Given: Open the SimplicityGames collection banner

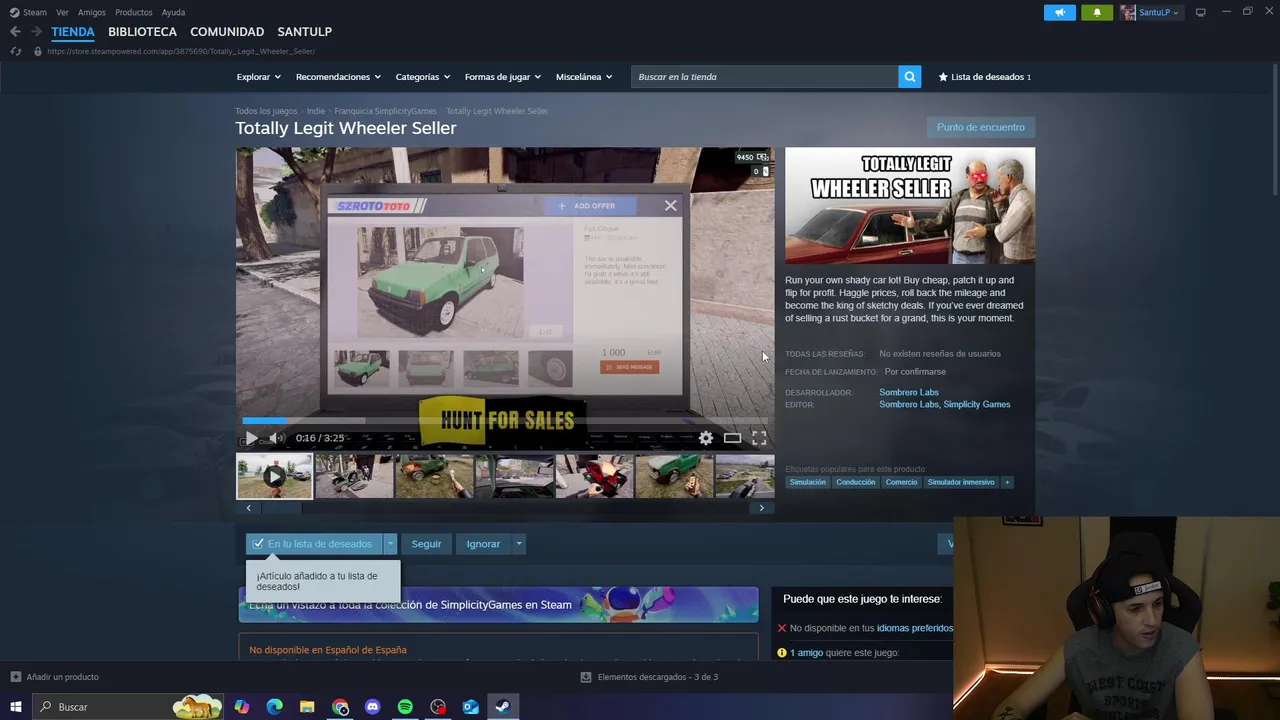Looking at the screenshot, I should click(498, 605).
